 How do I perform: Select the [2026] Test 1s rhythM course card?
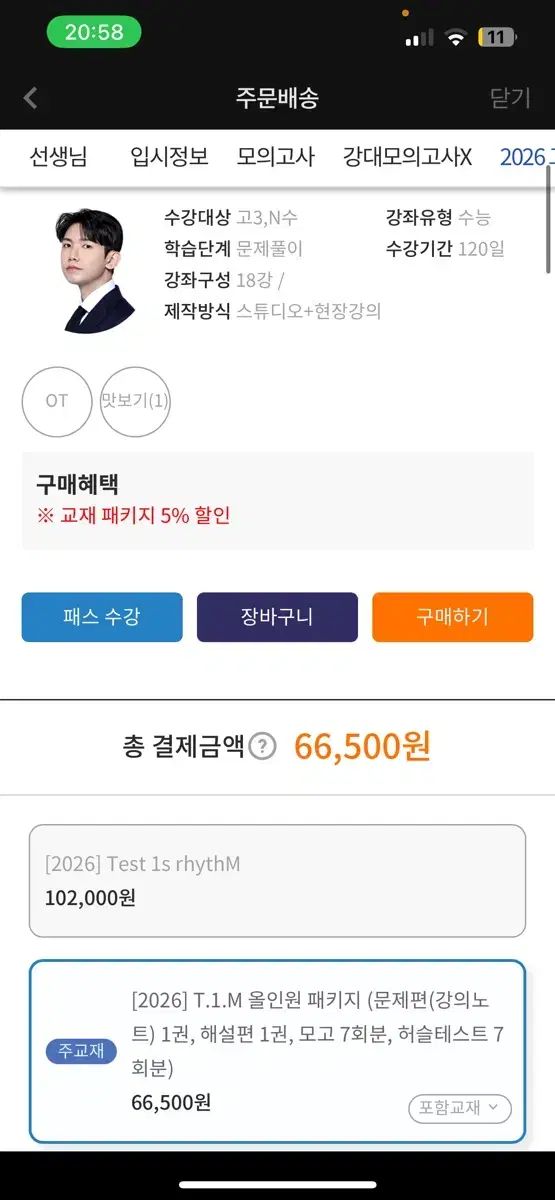tap(277, 881)
